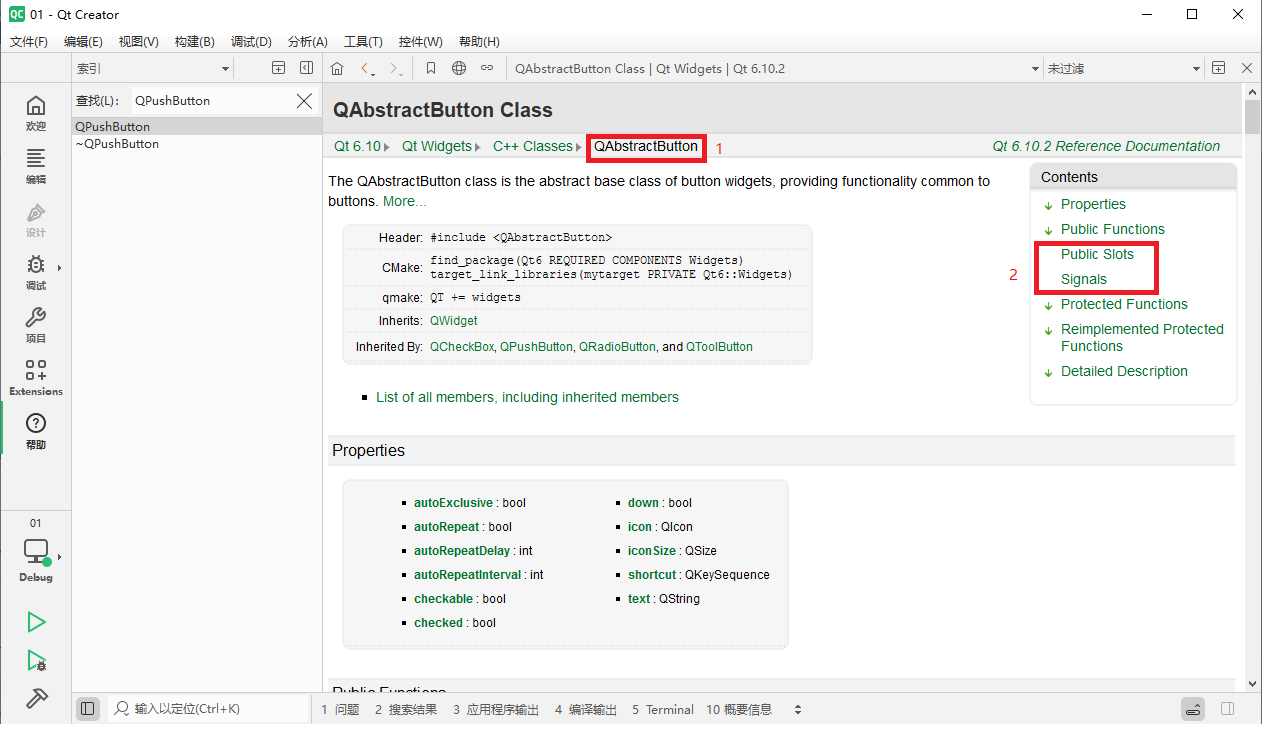The width and height of the screenshot is (1268, 732).
Task: Open 4 编译输出 output pane
Action: (586, 709)
